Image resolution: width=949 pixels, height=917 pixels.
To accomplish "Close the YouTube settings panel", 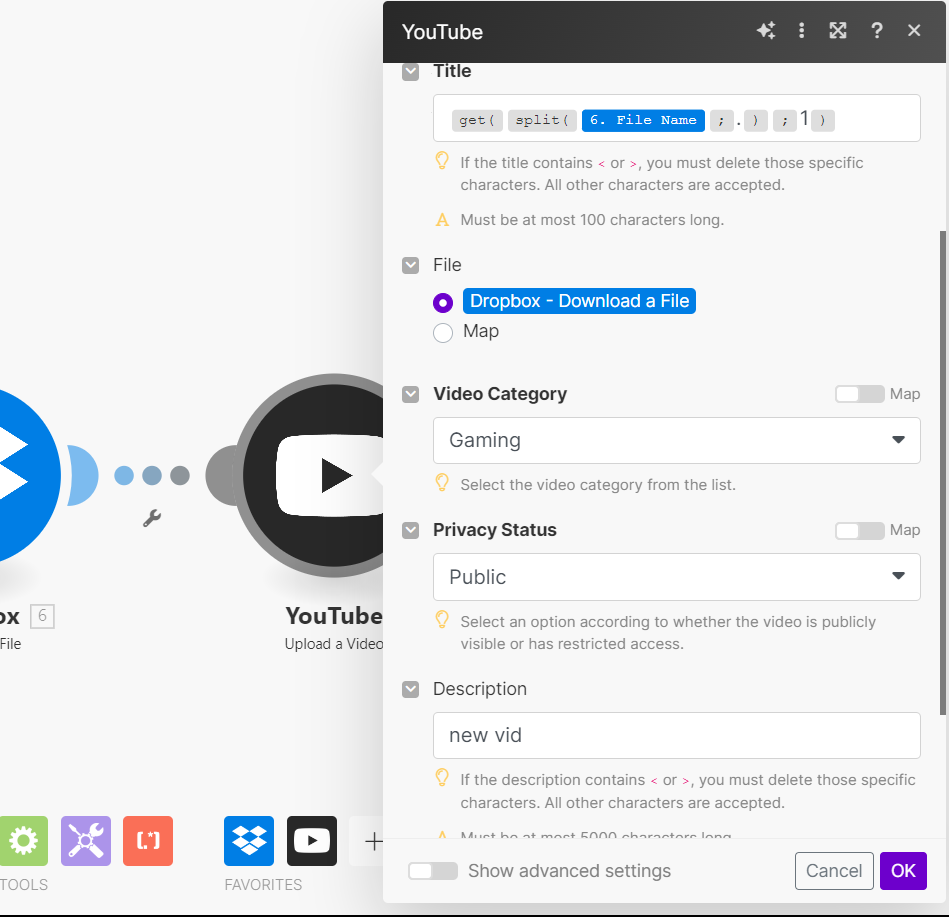I will (914, 30).
